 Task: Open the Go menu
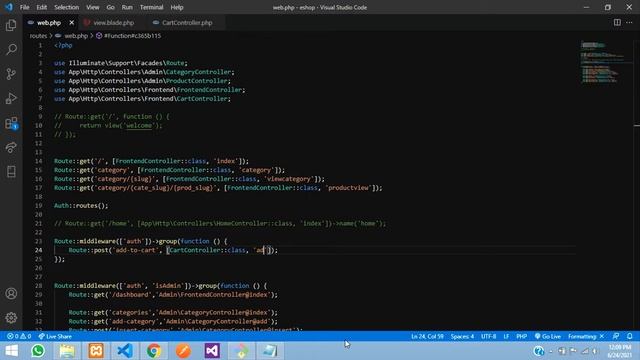point(111,7)
